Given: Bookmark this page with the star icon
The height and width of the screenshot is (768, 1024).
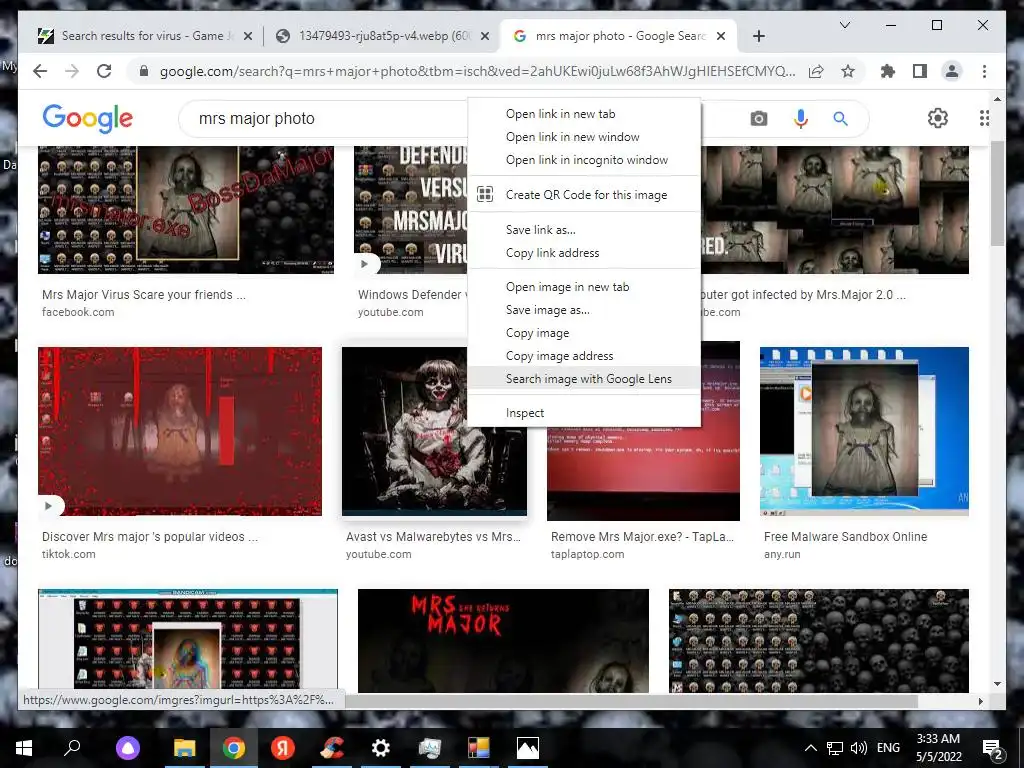Looking at the screenshot, I should click(x=848, y=71).
